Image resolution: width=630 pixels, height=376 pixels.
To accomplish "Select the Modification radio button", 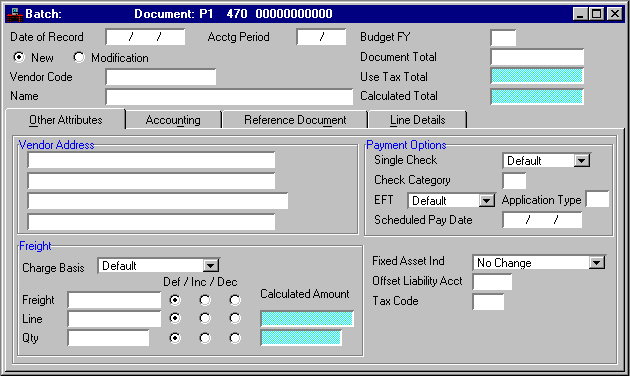I will [x=79, y=57].
